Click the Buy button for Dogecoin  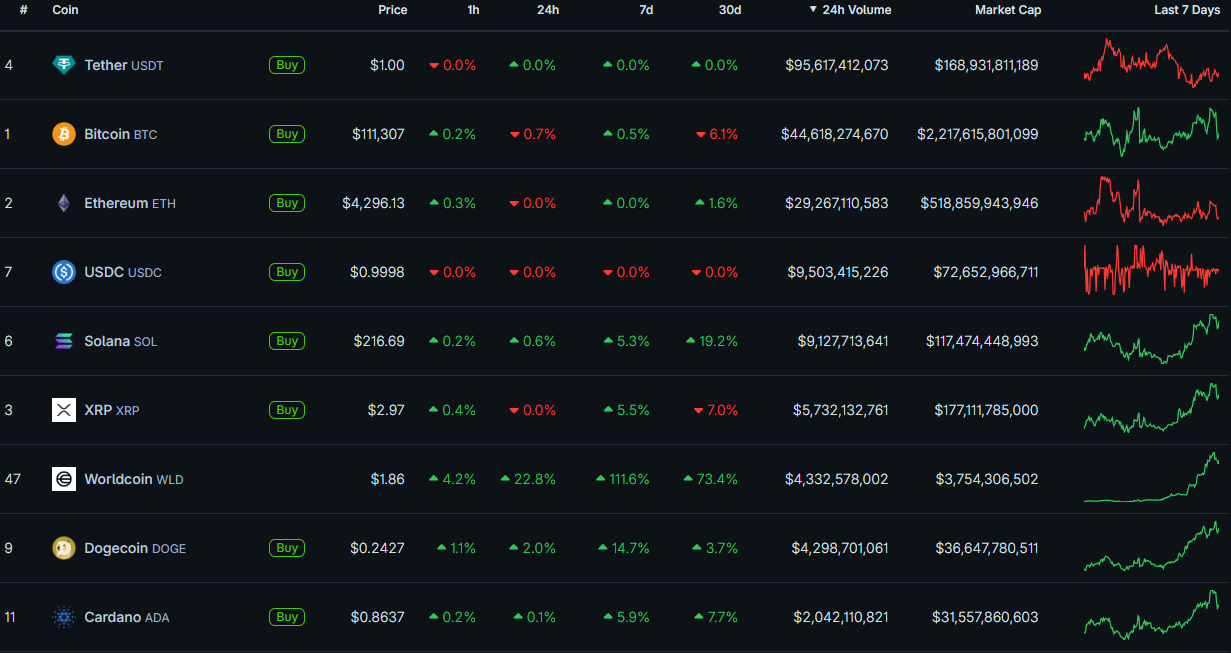[x=287, y=548]
